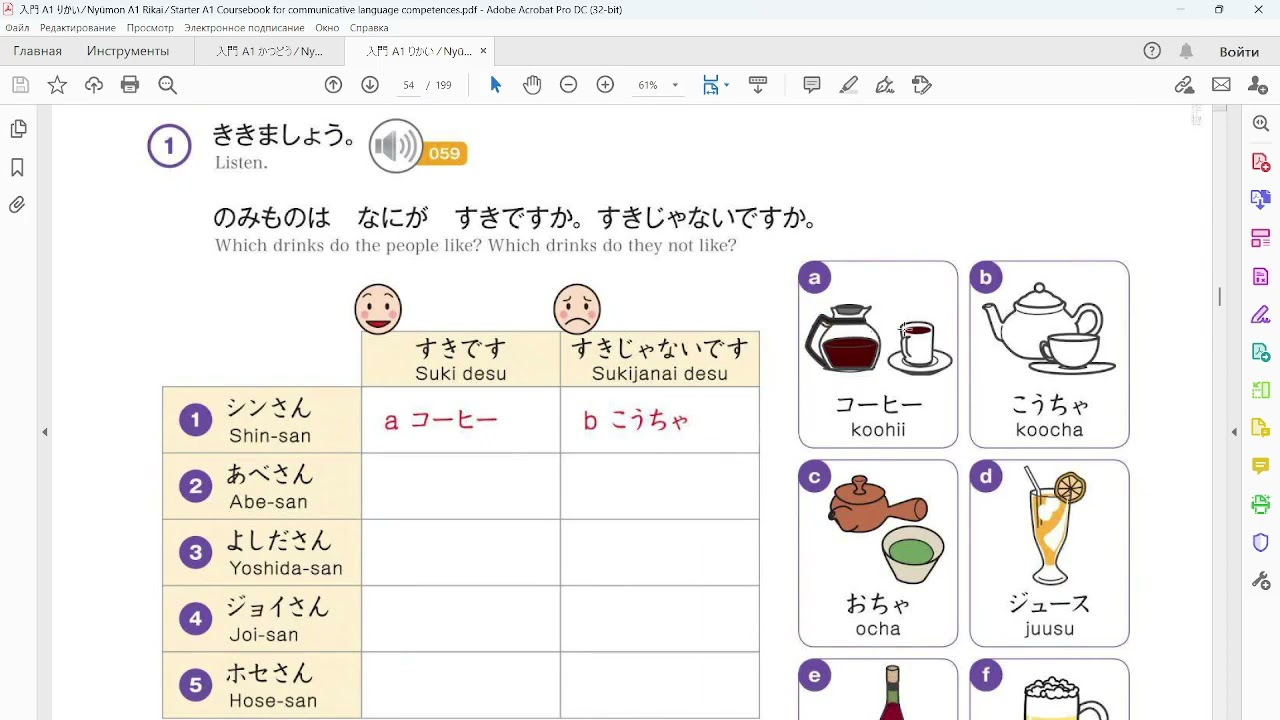Open the notifications bell
The height and width of the screenshot is (720, 1280).
[1186, 51]
